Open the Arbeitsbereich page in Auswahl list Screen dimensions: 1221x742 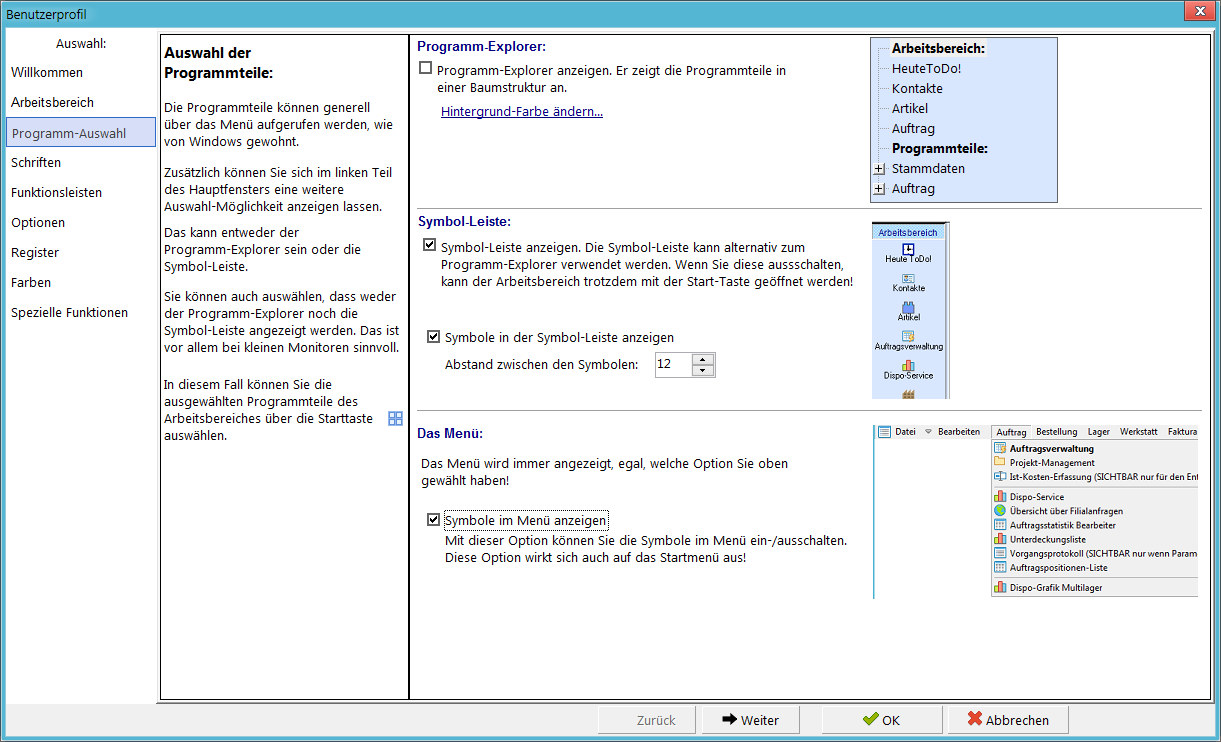52,102
